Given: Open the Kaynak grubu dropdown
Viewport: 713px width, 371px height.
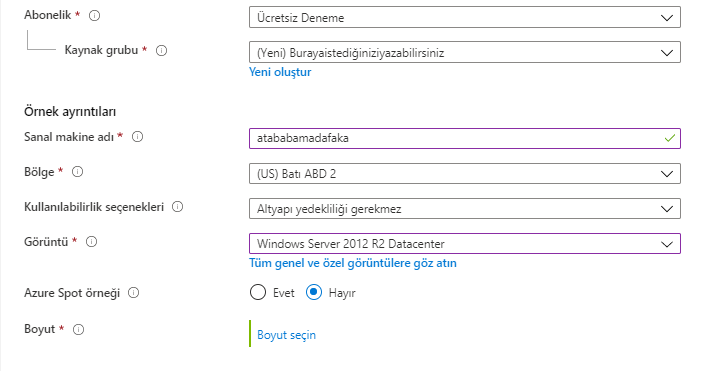Looking at the screenshot, I should [465, 52].
